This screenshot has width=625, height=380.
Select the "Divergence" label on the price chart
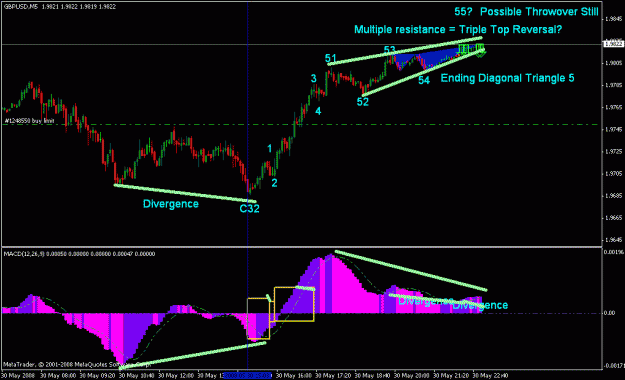click(171, 204)
